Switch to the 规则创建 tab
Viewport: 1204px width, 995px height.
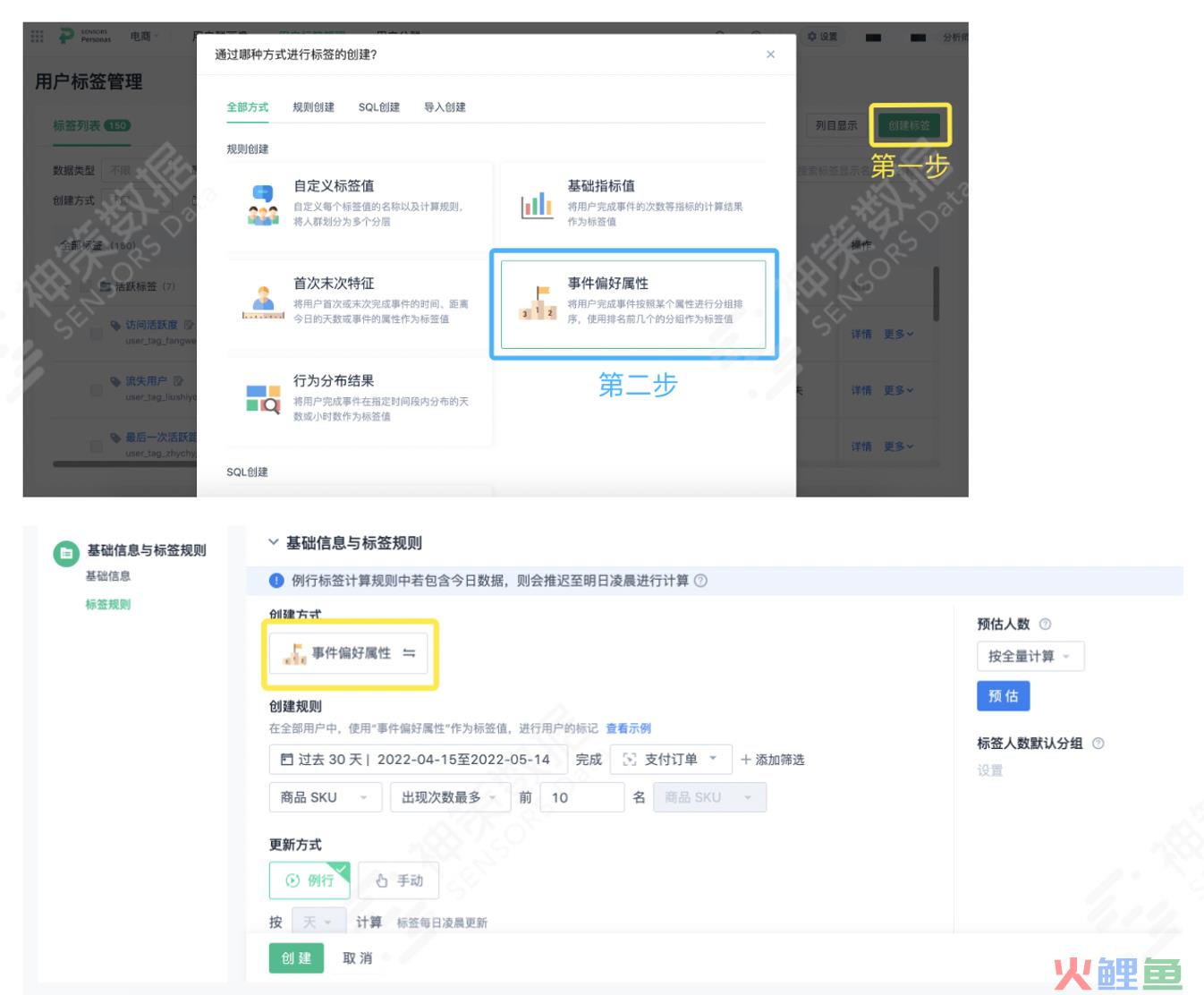[x=313, y=107]
